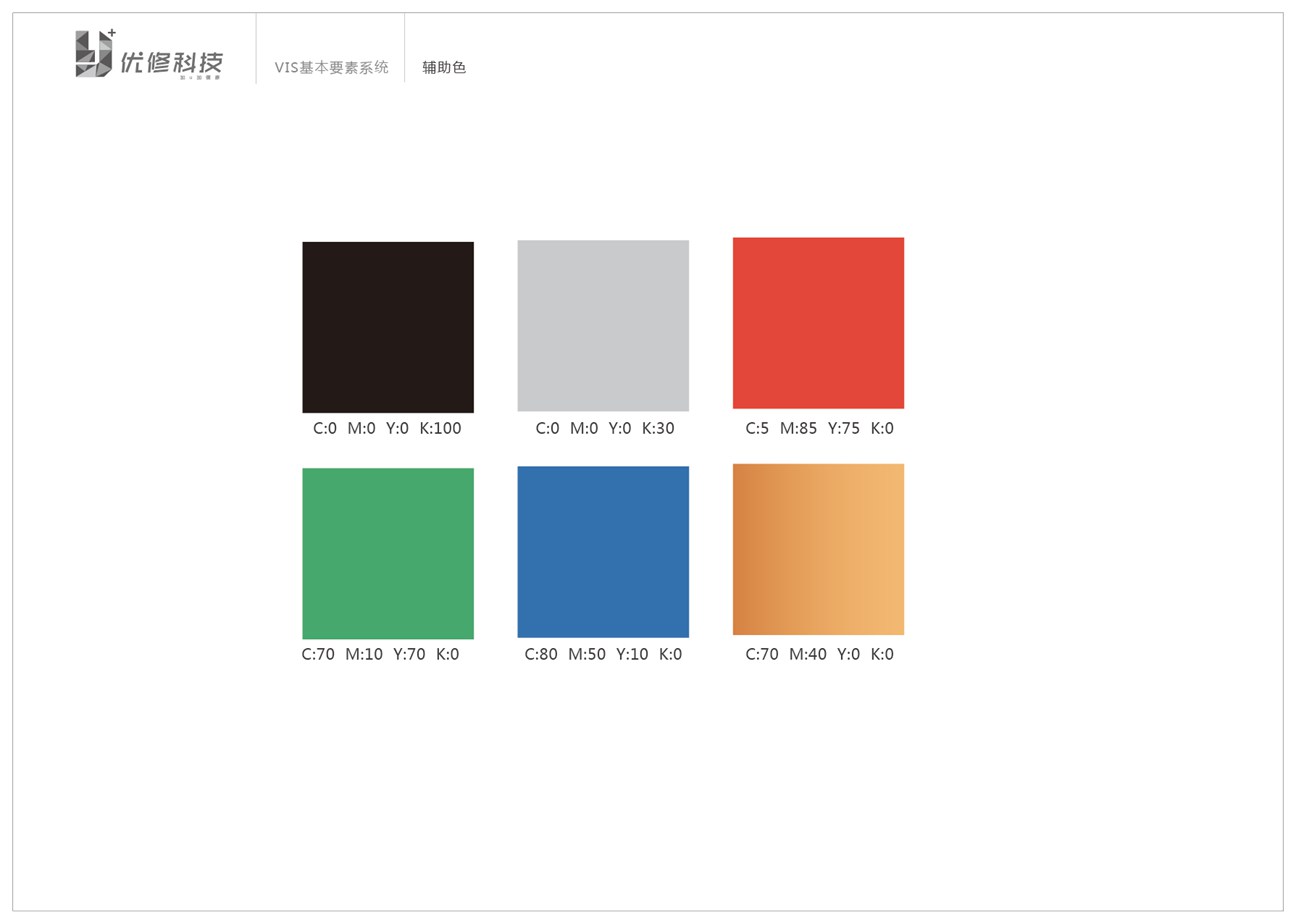The width and height of the screenshot is (1296, 924).
Task: Click the Y:75 value under red swatch
Action: (843, 428)
